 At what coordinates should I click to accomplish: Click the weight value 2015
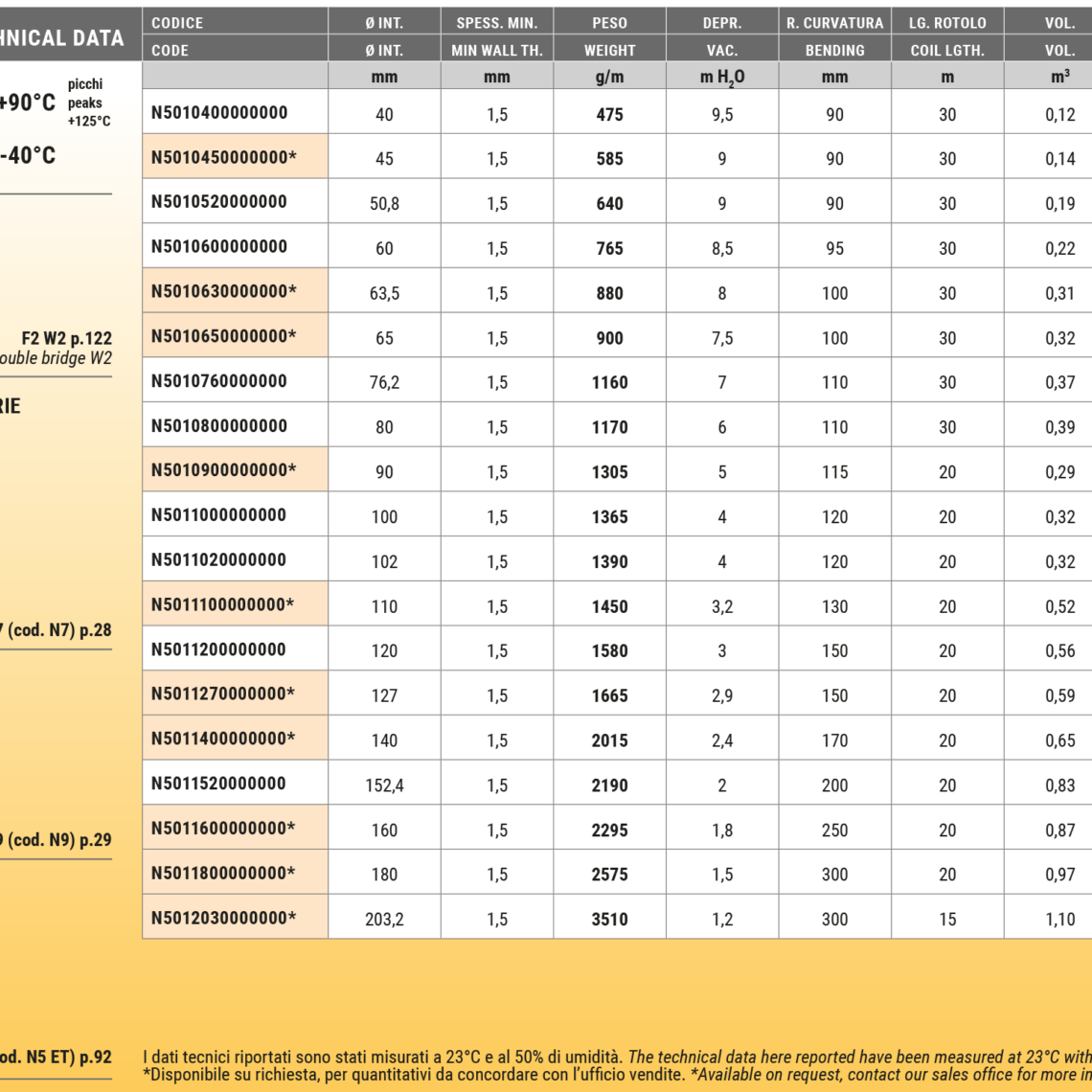(609, 740)
